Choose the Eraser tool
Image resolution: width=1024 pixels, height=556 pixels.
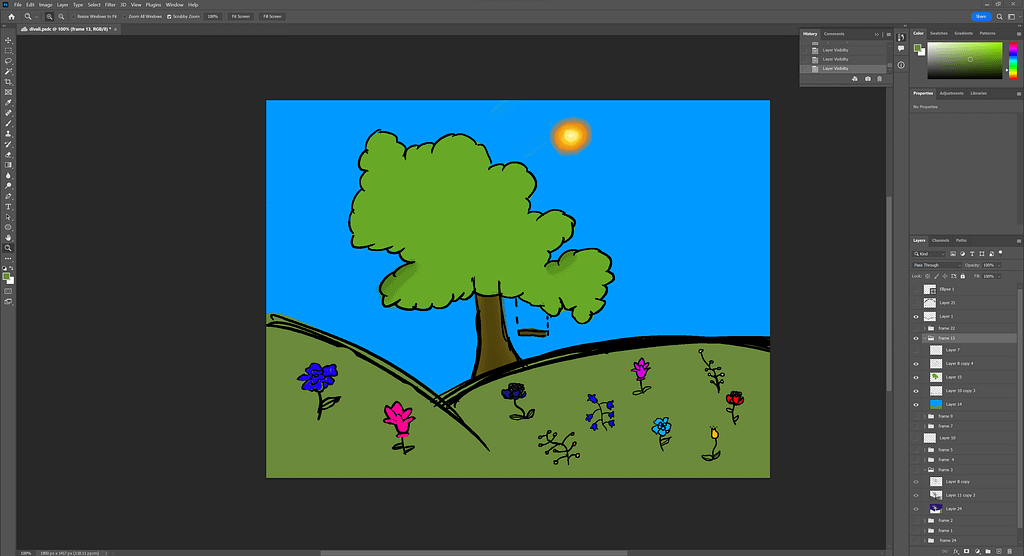coord(9,155)
